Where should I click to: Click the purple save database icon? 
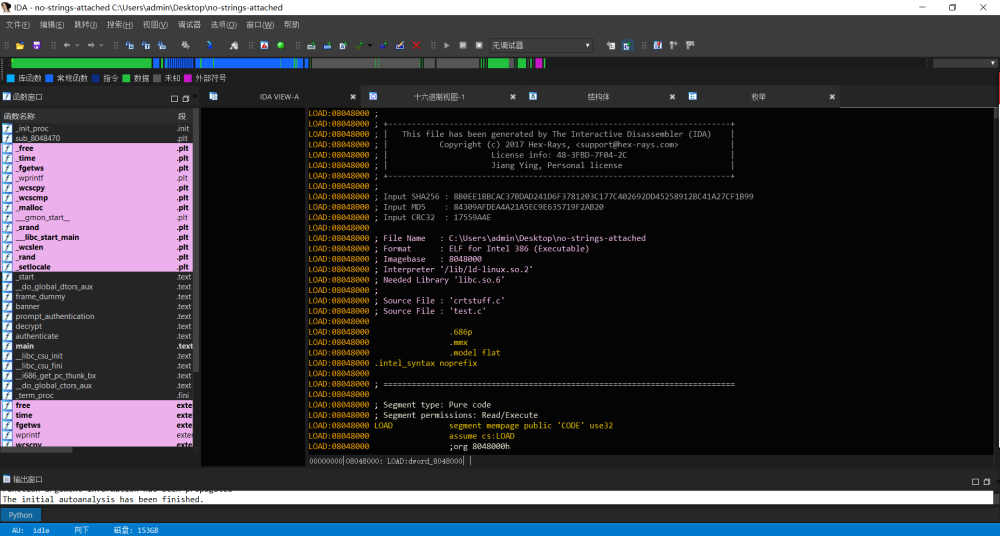click(36, 45)
